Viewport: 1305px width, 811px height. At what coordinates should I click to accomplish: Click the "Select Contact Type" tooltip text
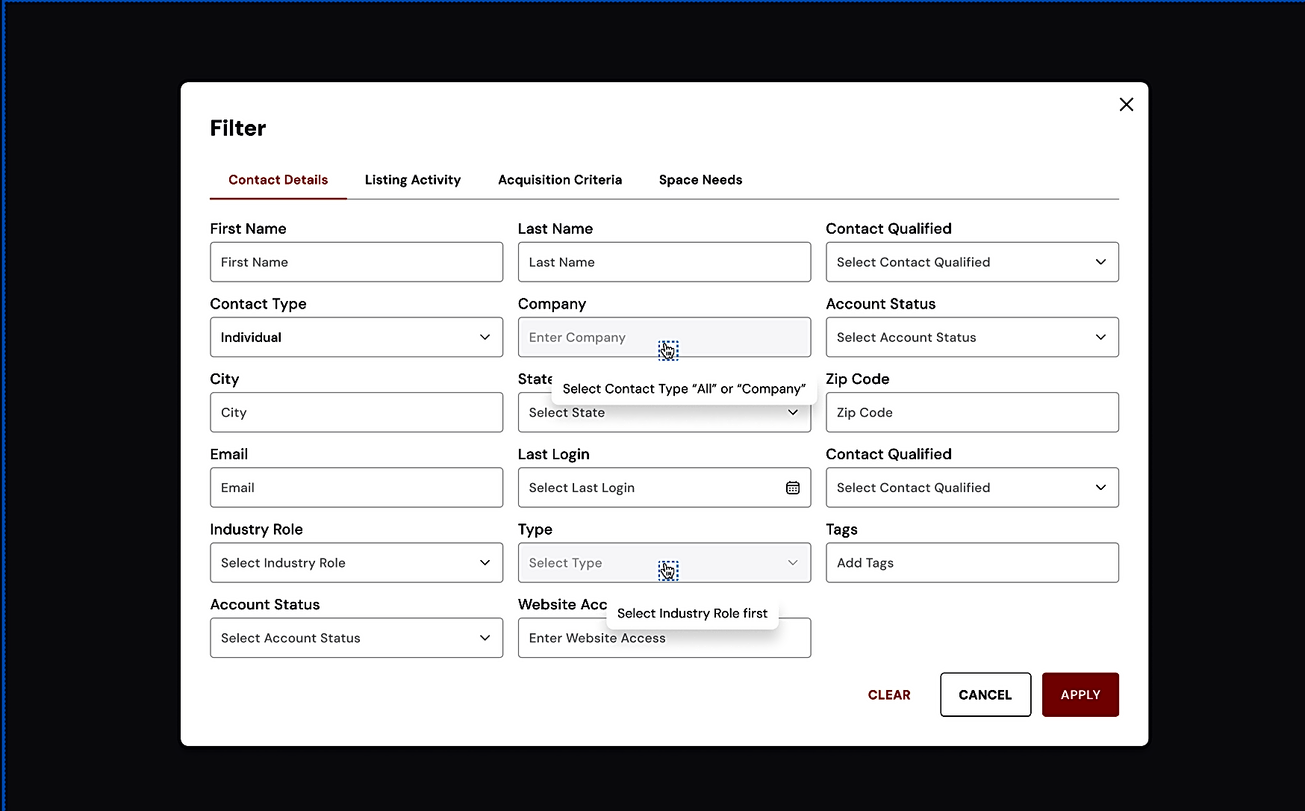tap(684, 389)
